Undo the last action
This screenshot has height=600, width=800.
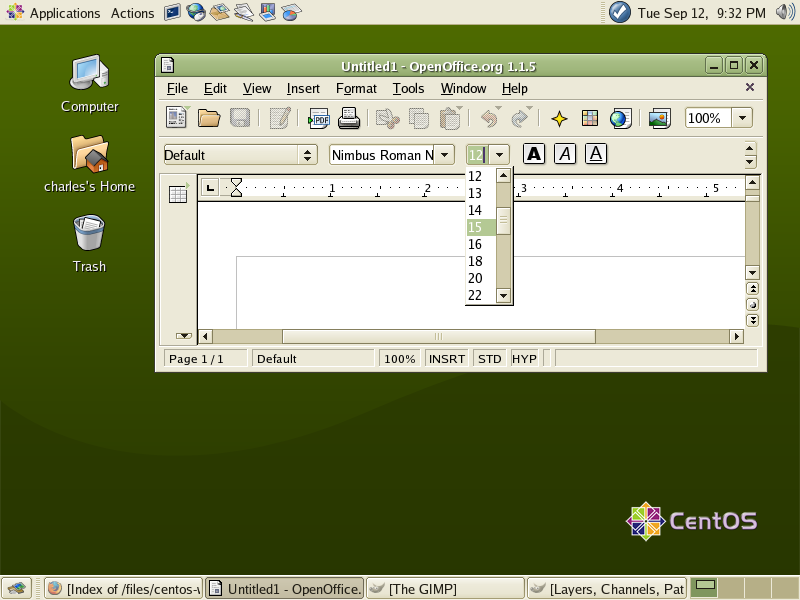[x=489, y=118]
